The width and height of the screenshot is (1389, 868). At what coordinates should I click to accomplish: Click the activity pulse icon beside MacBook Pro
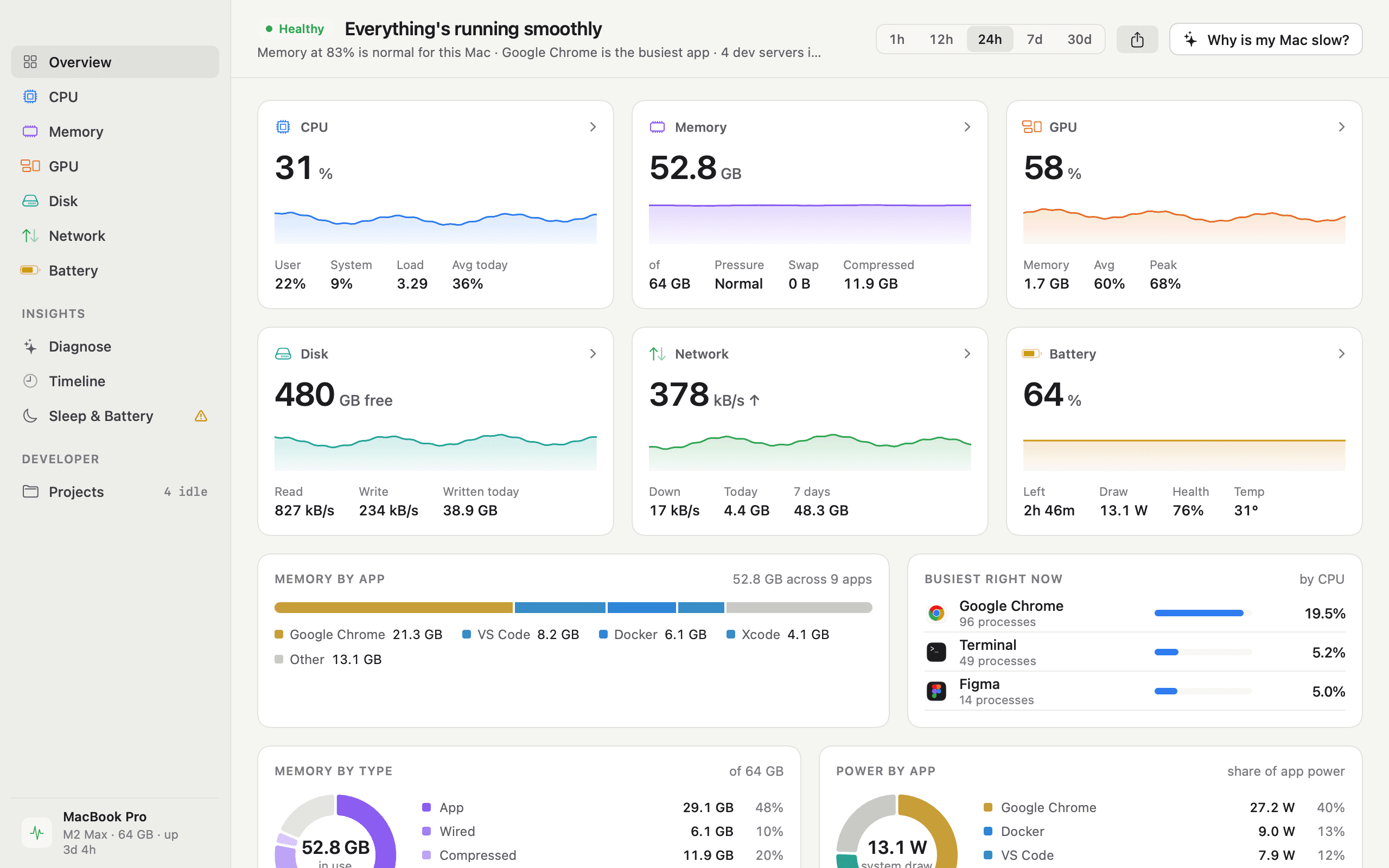(x=37, y=832)
